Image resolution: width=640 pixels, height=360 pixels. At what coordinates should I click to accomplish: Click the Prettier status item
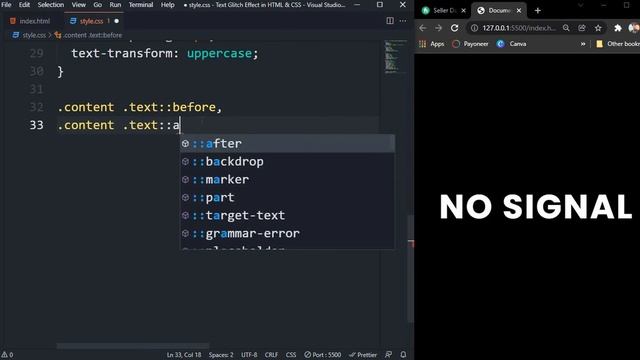(x=363, y=355)
